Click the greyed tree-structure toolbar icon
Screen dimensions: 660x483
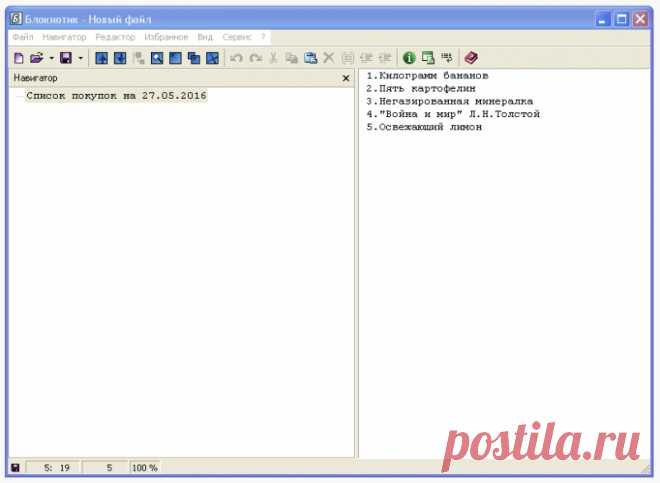[x=138, y=58]
